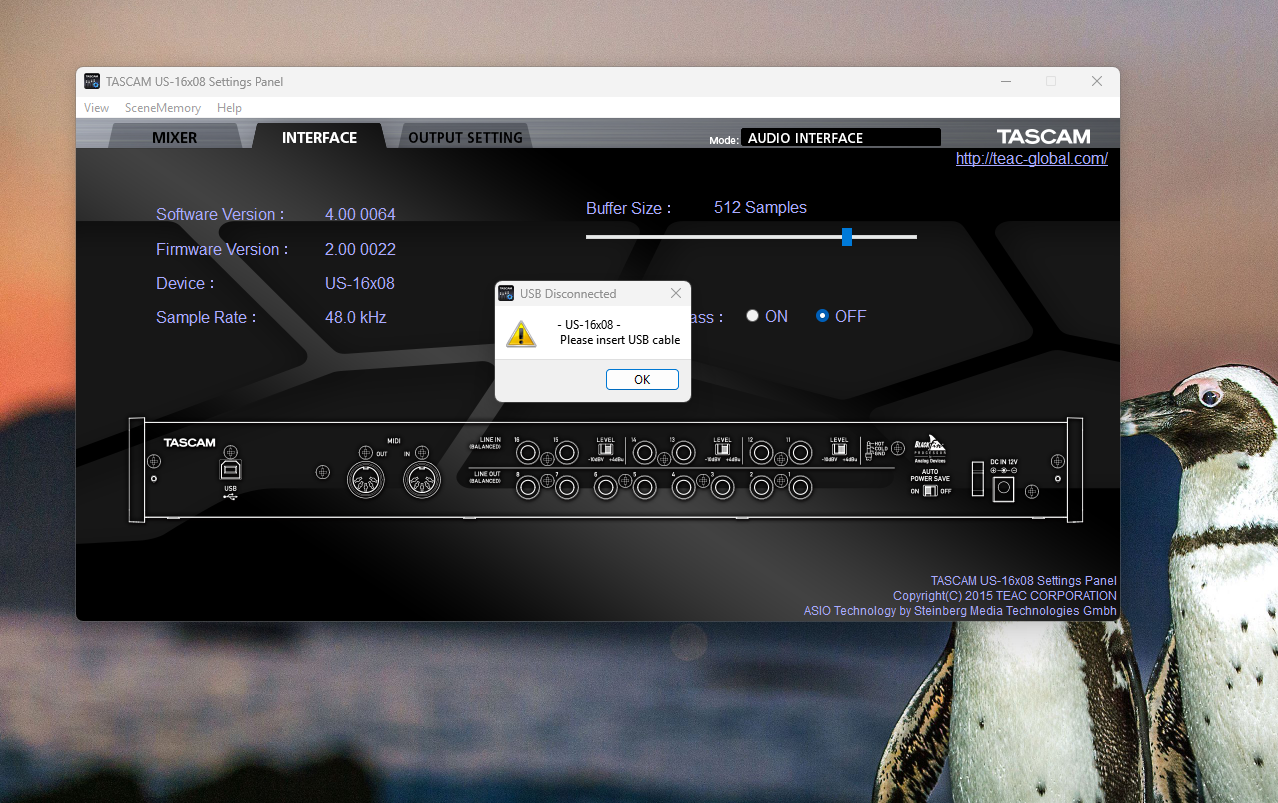Click the DC IN 12V power jack
The height and width of the screenshot is (803, 1278).
[1002, 489]
